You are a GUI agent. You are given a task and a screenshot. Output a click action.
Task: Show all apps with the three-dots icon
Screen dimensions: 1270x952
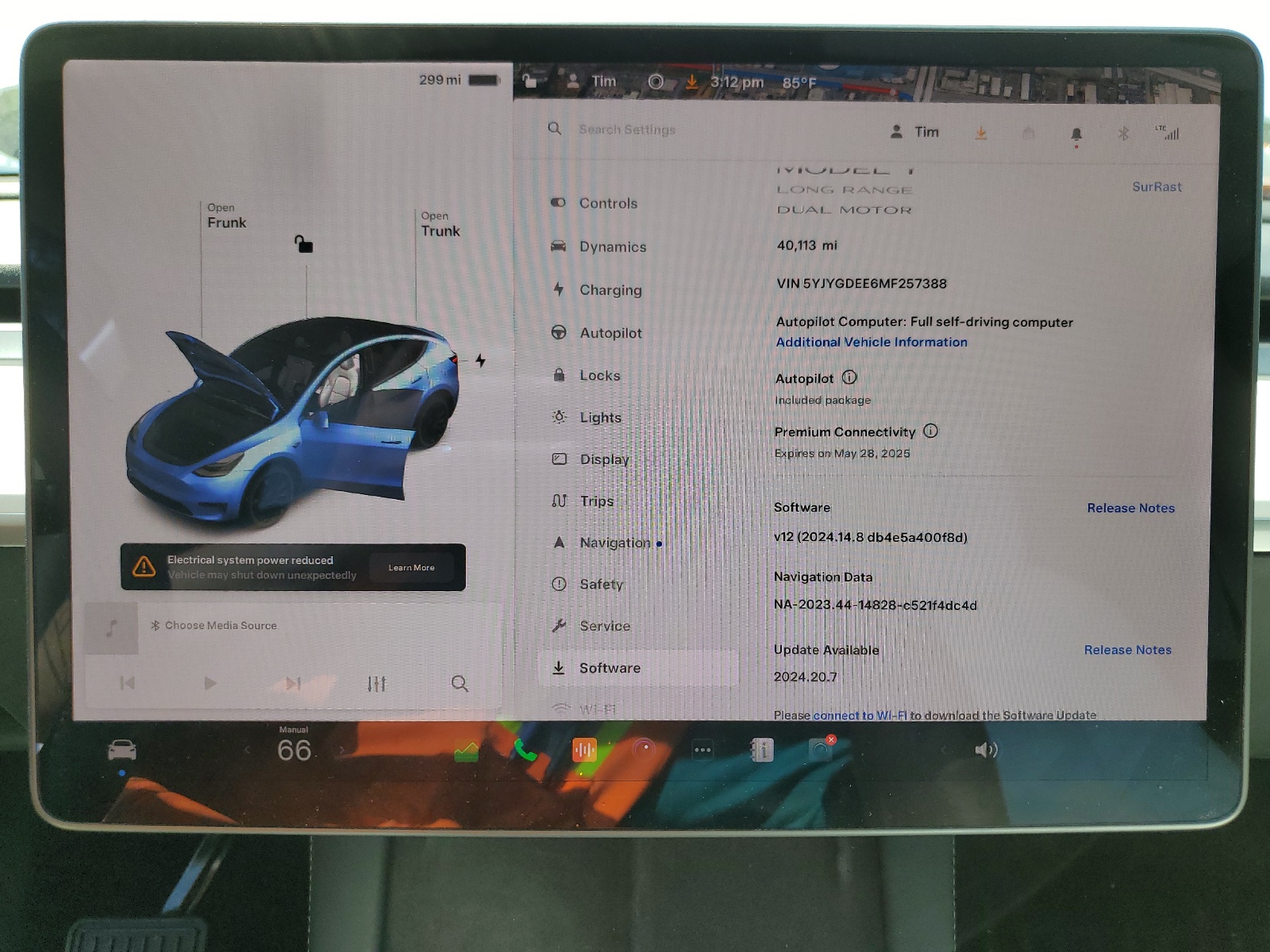(x=702, y=750)
